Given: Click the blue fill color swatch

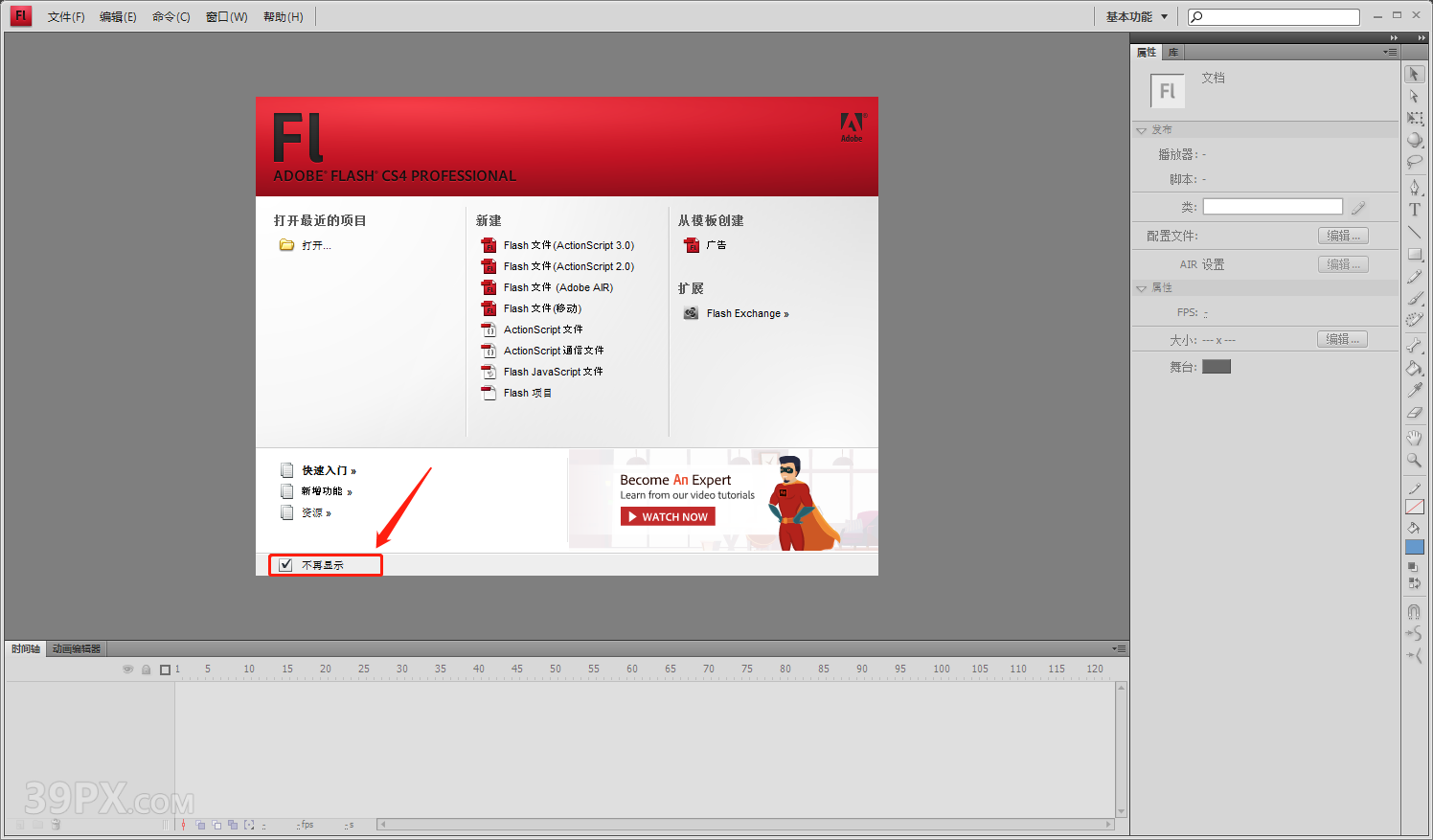Looking at the screenshot, I should click(1414, 547).
